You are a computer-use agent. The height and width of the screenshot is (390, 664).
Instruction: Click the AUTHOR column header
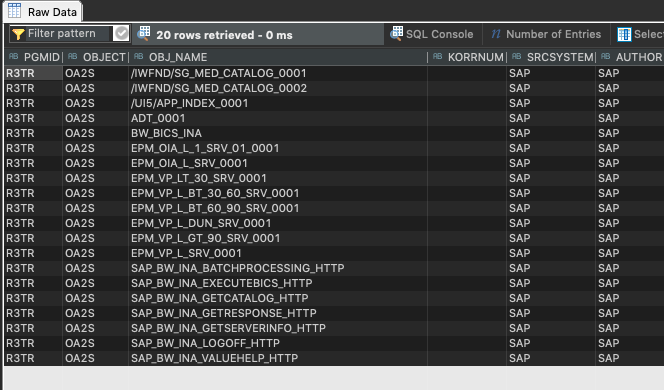pos(630,57)
